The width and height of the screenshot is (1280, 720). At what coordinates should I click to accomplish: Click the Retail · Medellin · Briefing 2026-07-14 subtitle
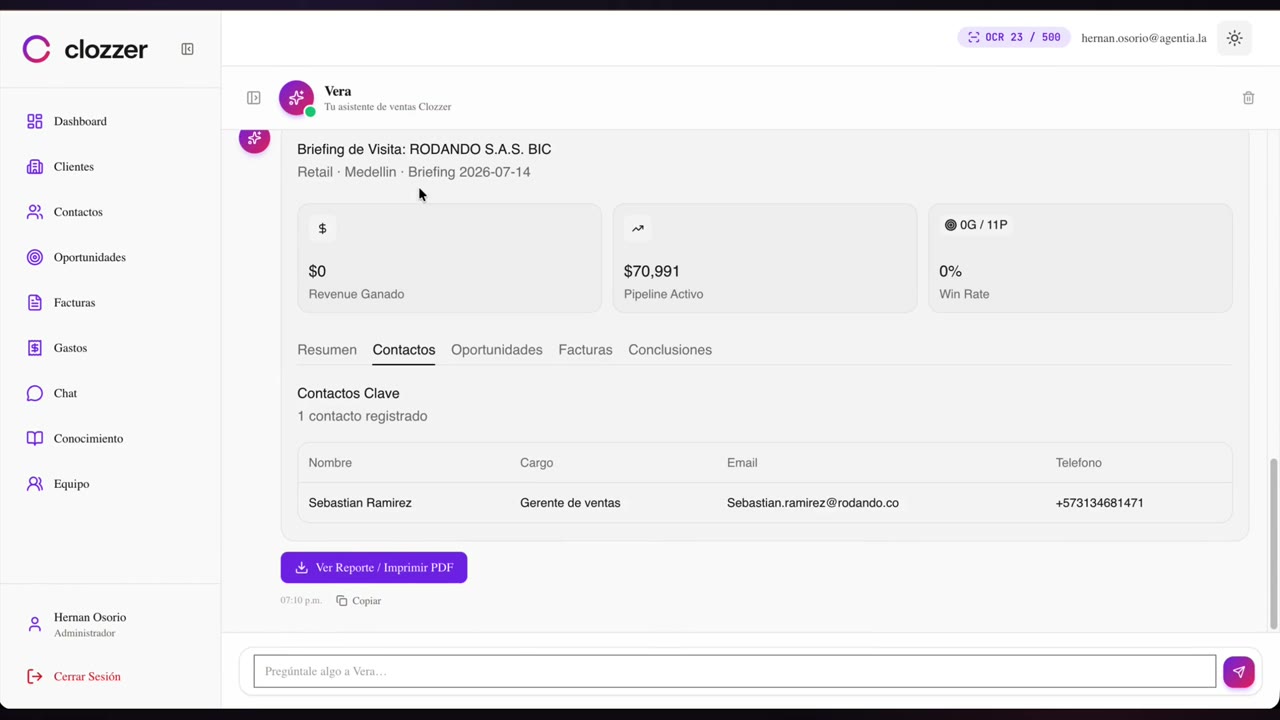[x=414, y=172]
